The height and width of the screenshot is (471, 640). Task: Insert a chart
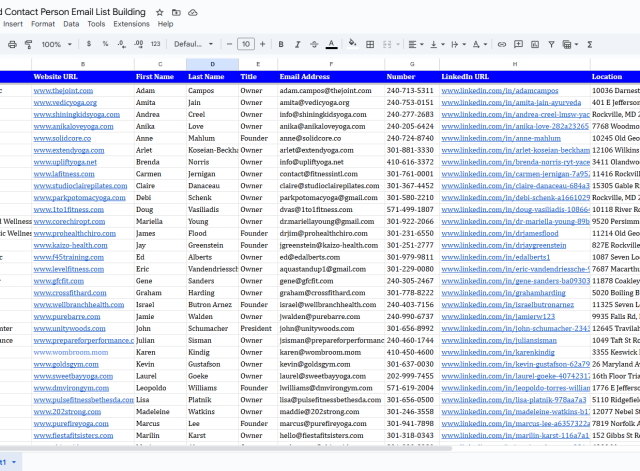535,44
